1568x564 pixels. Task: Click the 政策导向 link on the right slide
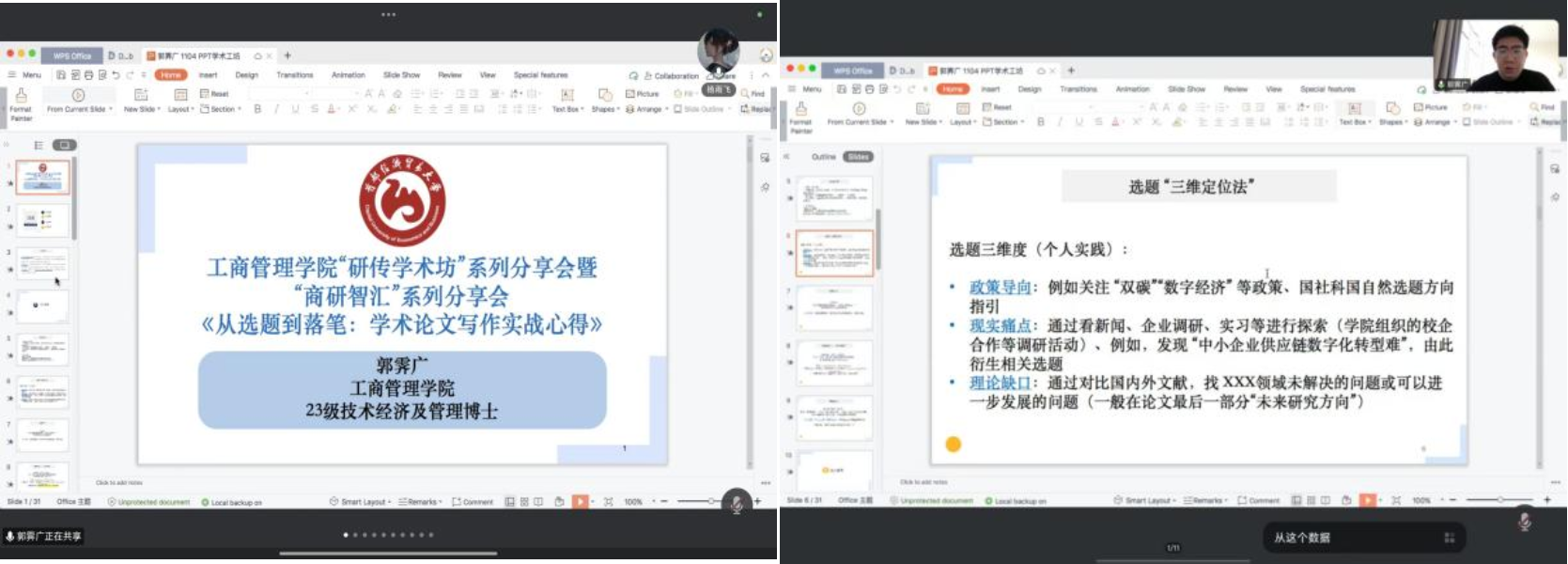coord(1000,288)
